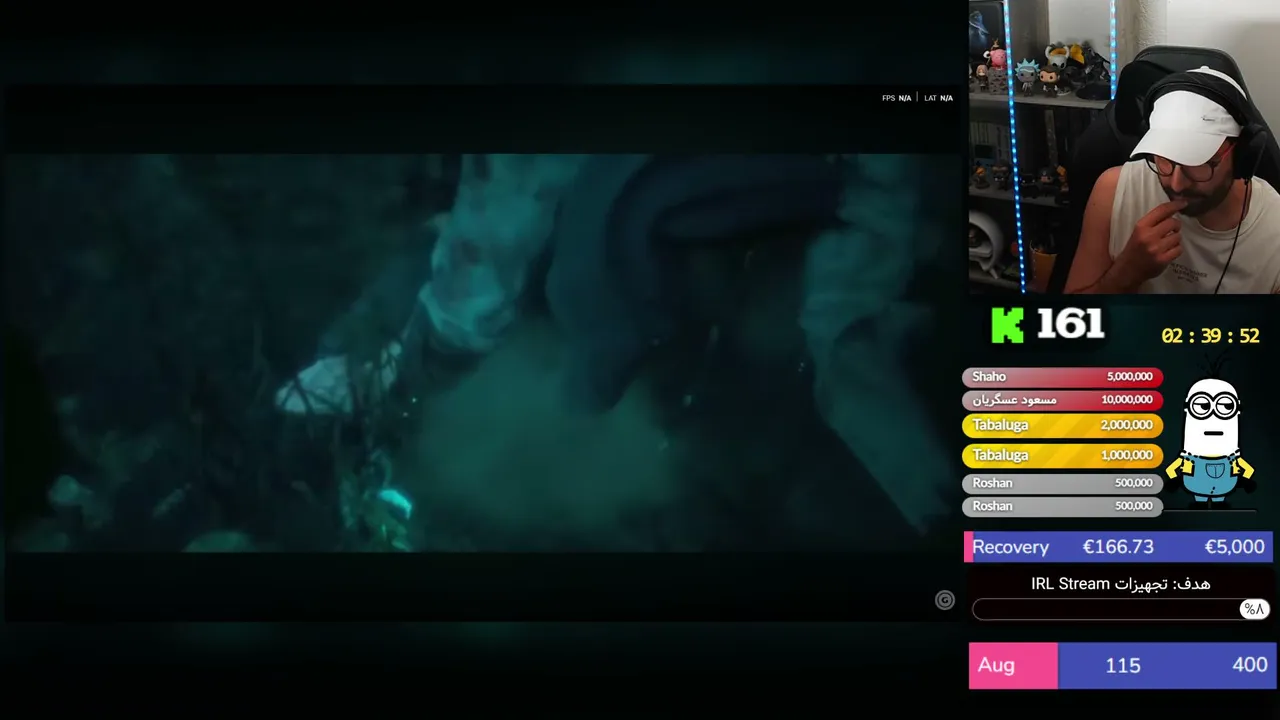Screen dimensions: 1280x720
Task: Click the 400 target value beside Aug
Action: tap(1249, 665)
